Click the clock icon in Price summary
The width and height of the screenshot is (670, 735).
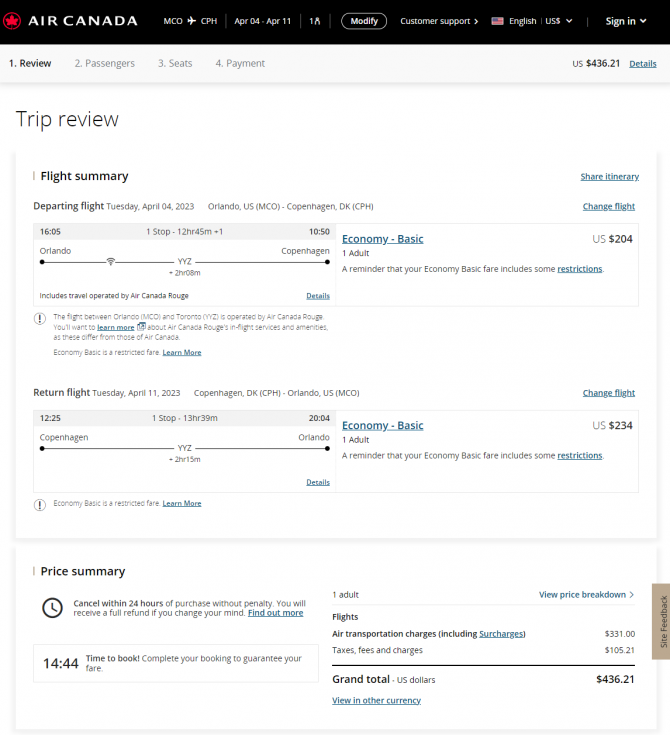[x=53, y=608]
